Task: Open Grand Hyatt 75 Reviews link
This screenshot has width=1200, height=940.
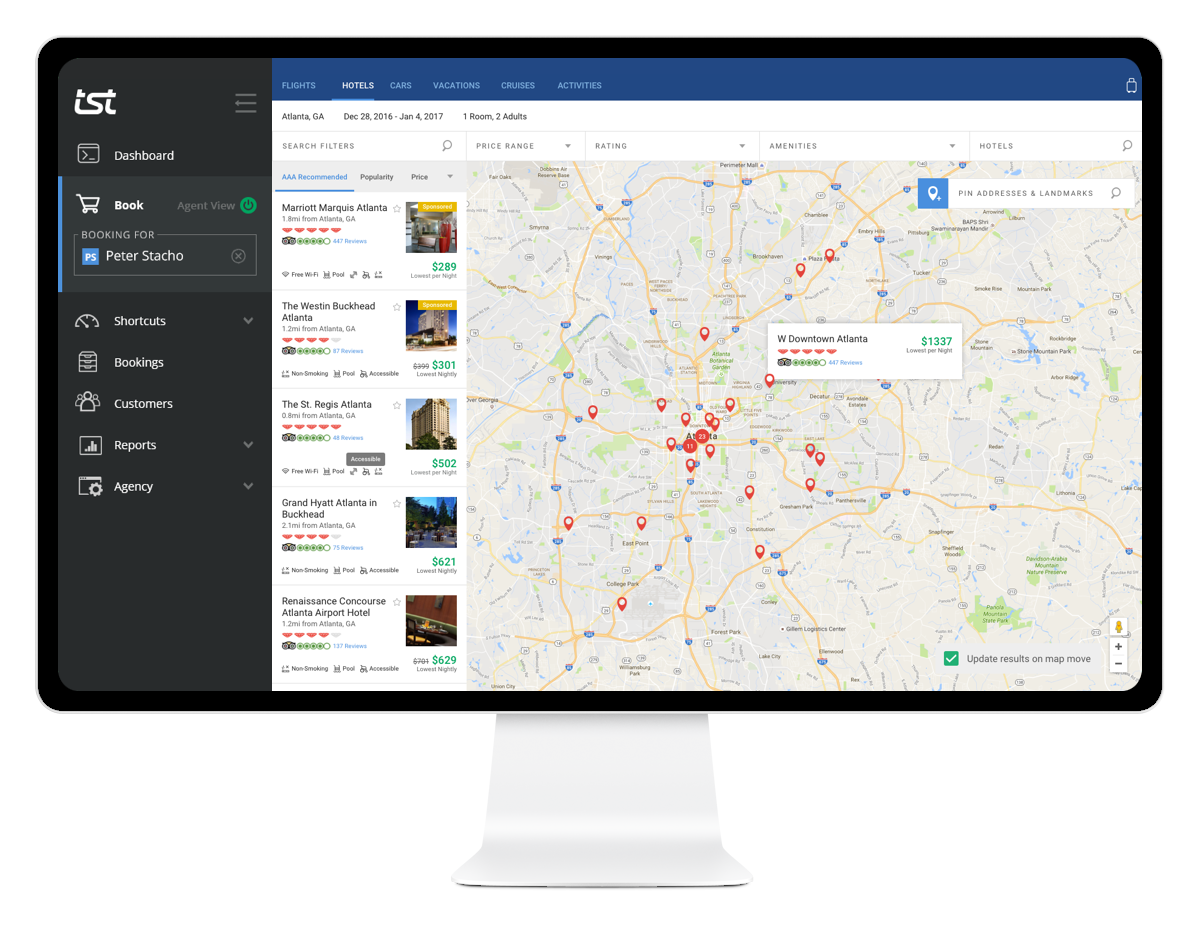Action: tap(348, 548)
